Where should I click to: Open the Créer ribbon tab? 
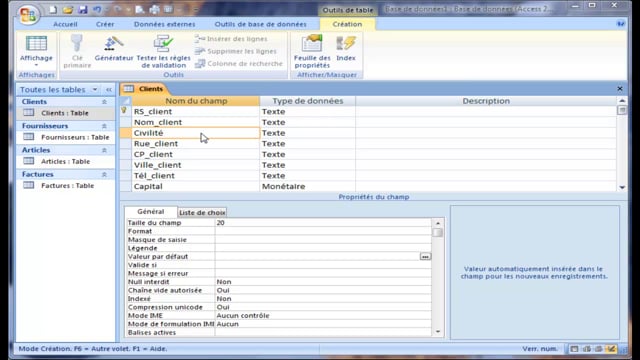coord(105,24)
